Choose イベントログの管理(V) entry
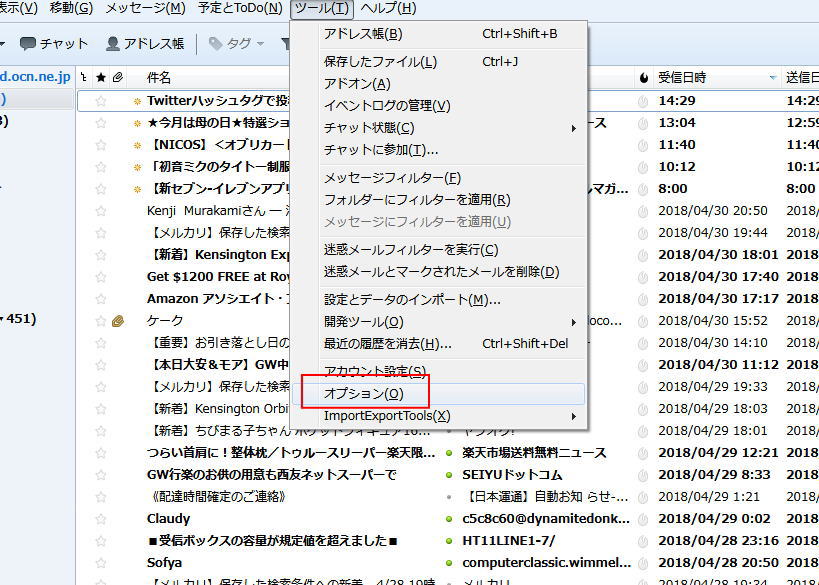Image resolution: width=819 pixels, height=585 pixels. [439, 106]
